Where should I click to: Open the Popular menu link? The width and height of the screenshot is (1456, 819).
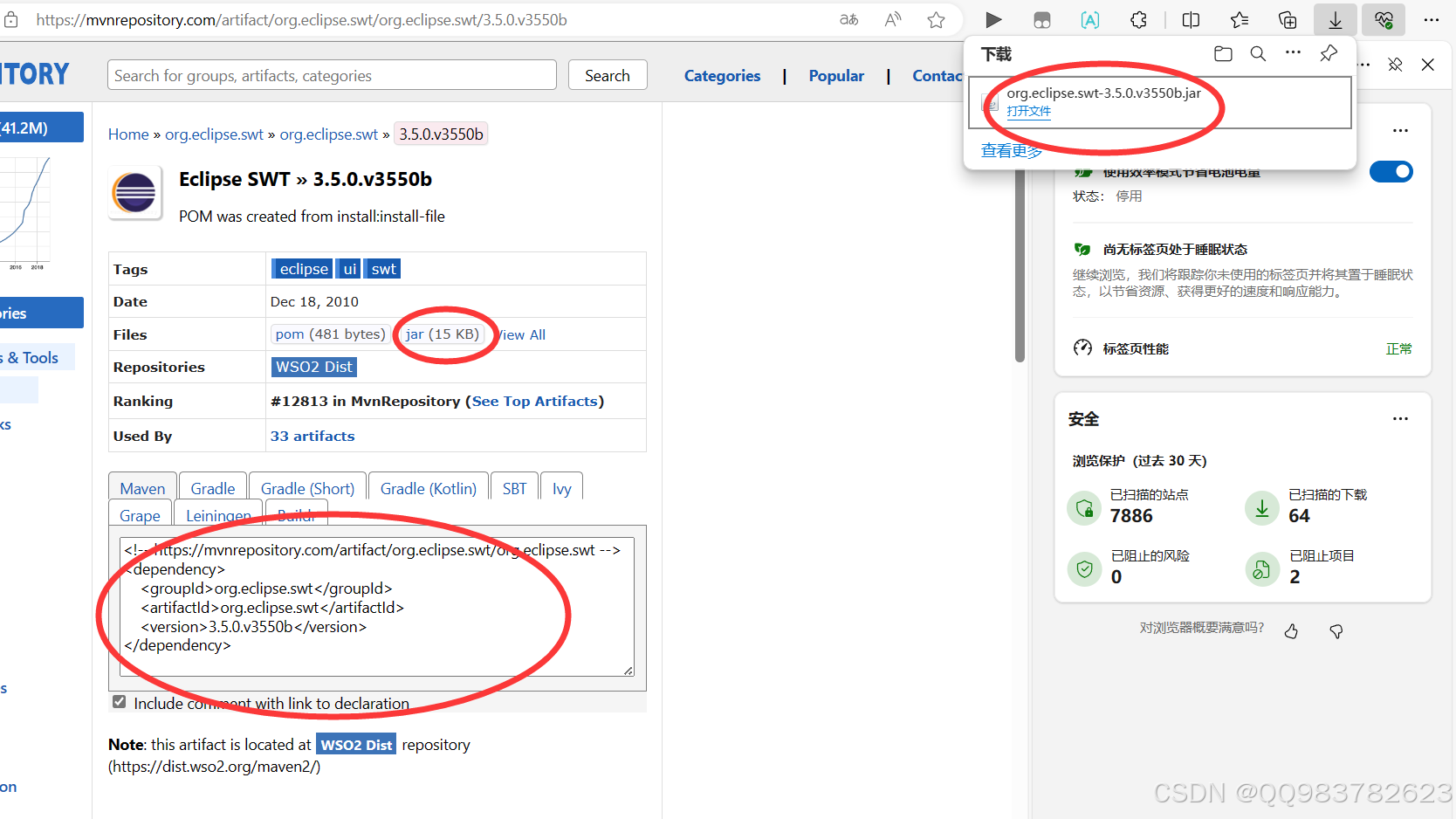click(x=836, y=76)
